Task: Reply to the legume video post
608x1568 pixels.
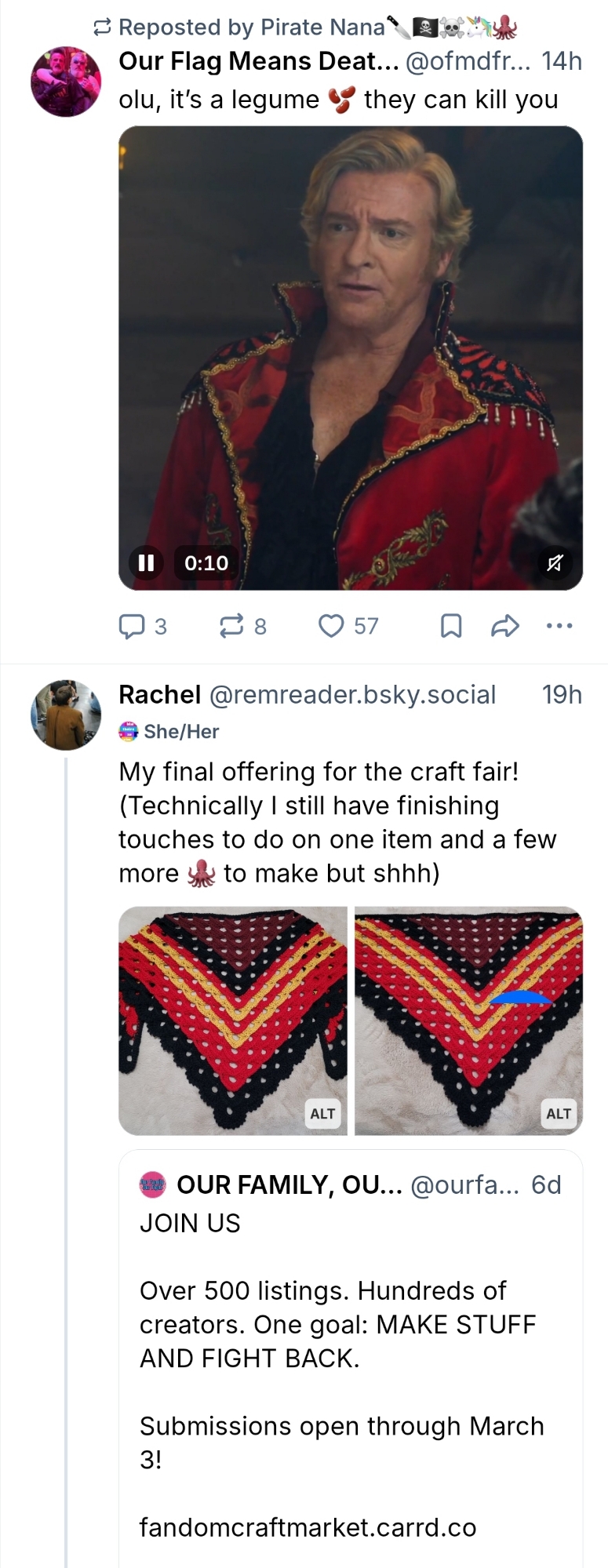Action: point(132,626)
